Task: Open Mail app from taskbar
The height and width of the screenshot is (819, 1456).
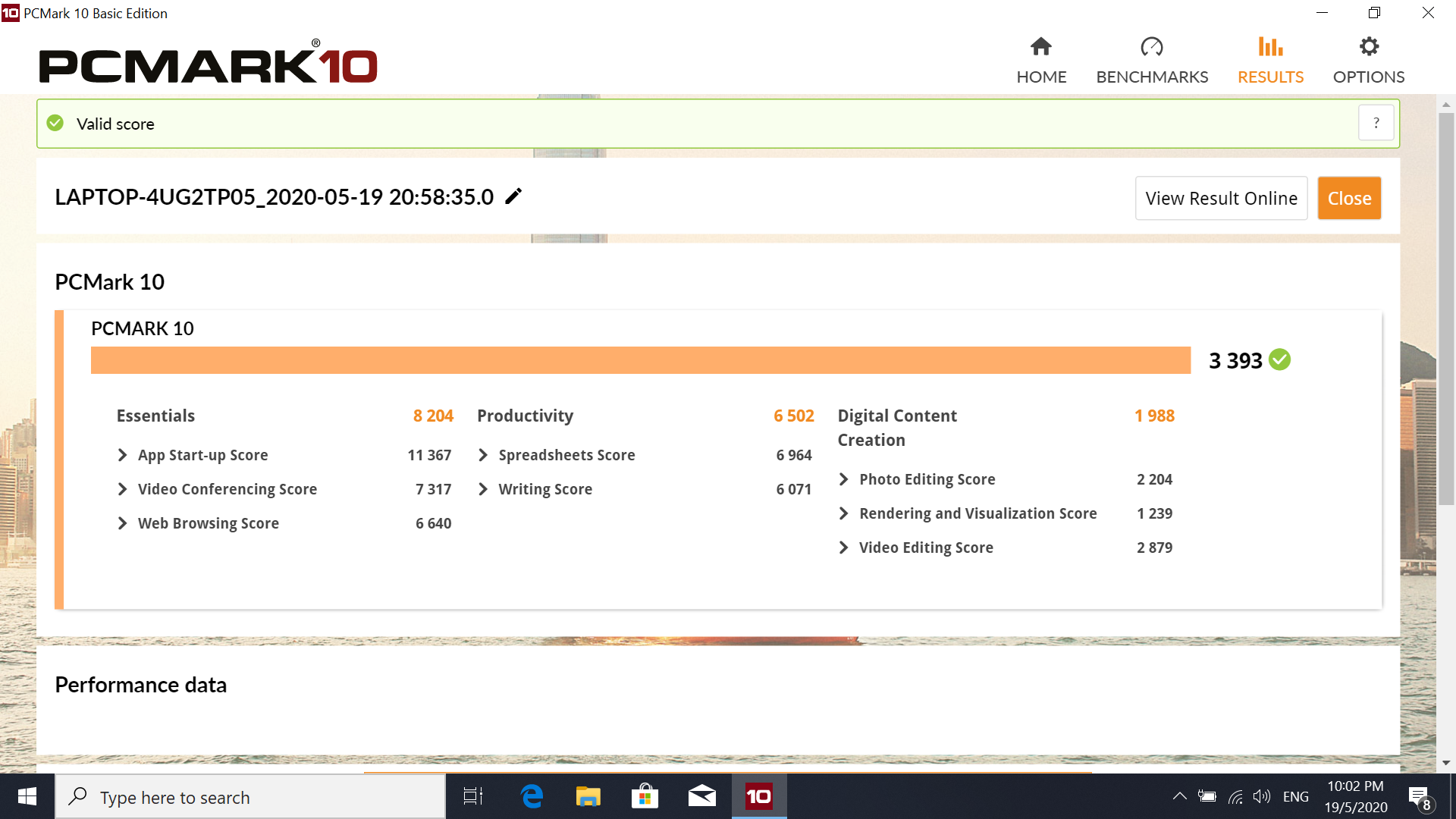Action: [x=701, y=796]
